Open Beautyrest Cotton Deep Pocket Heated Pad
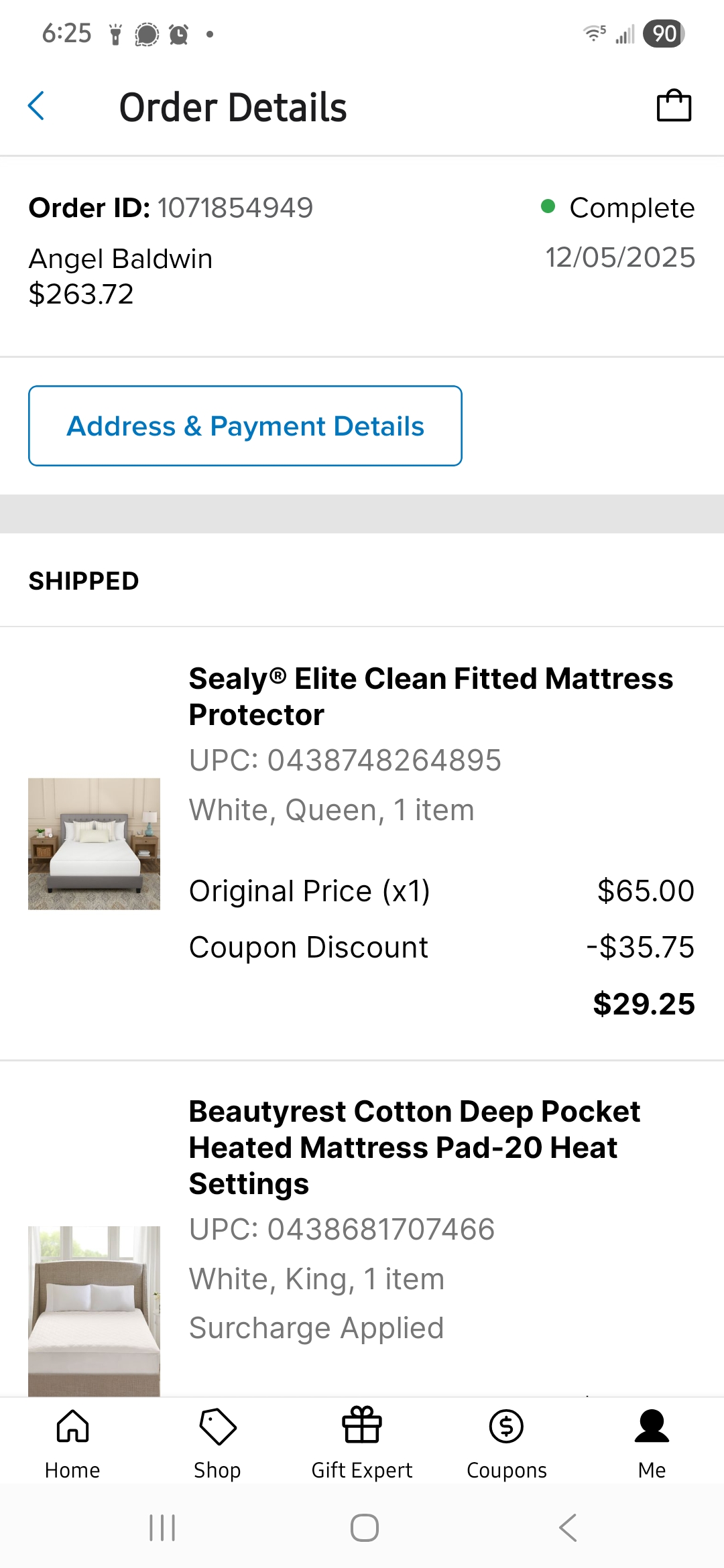The width and height of the screenshot is (724, 1568). pyautogui.click(x=414, y=1147)
